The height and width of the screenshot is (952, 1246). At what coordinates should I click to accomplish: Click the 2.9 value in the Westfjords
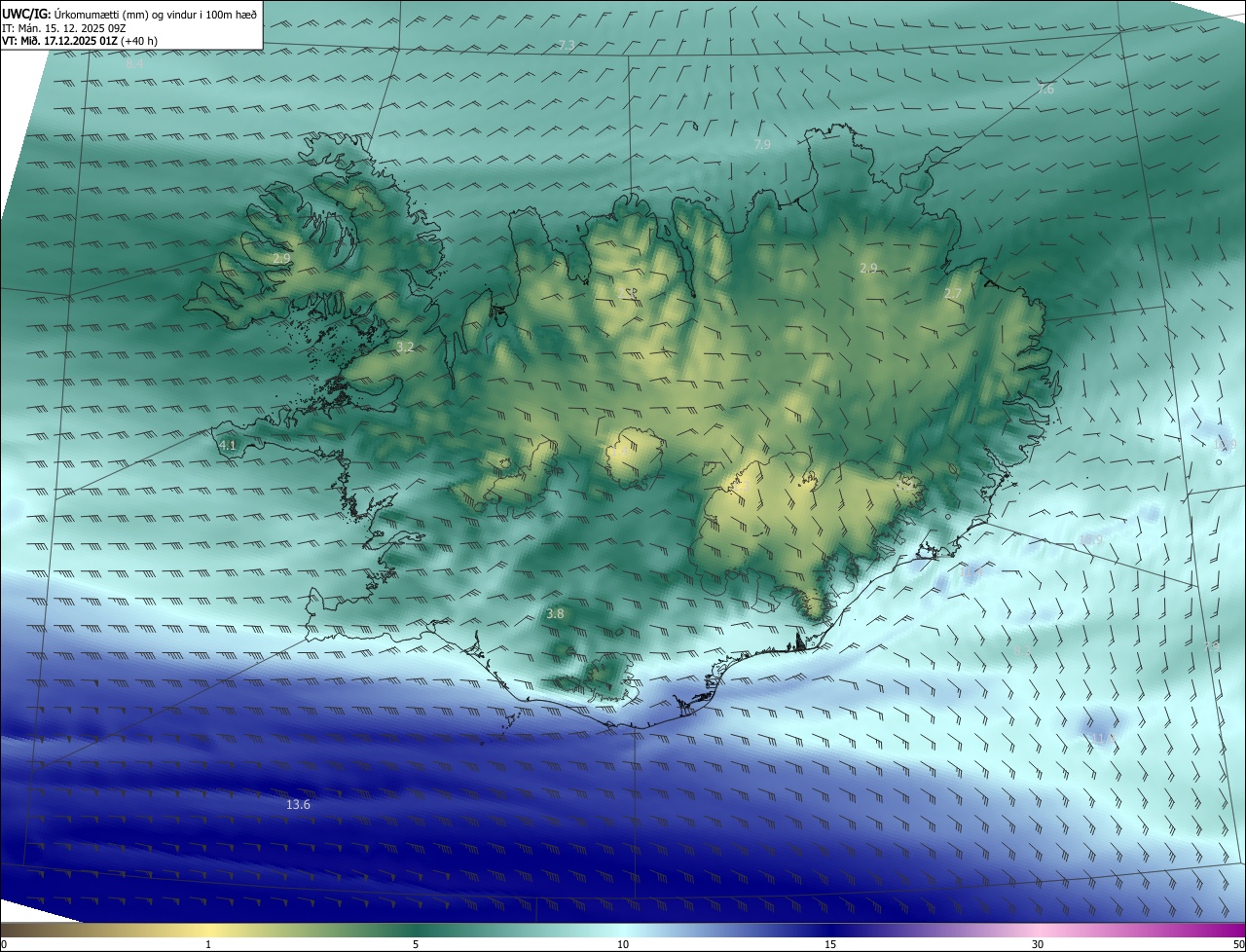click(x=280, y=259)
